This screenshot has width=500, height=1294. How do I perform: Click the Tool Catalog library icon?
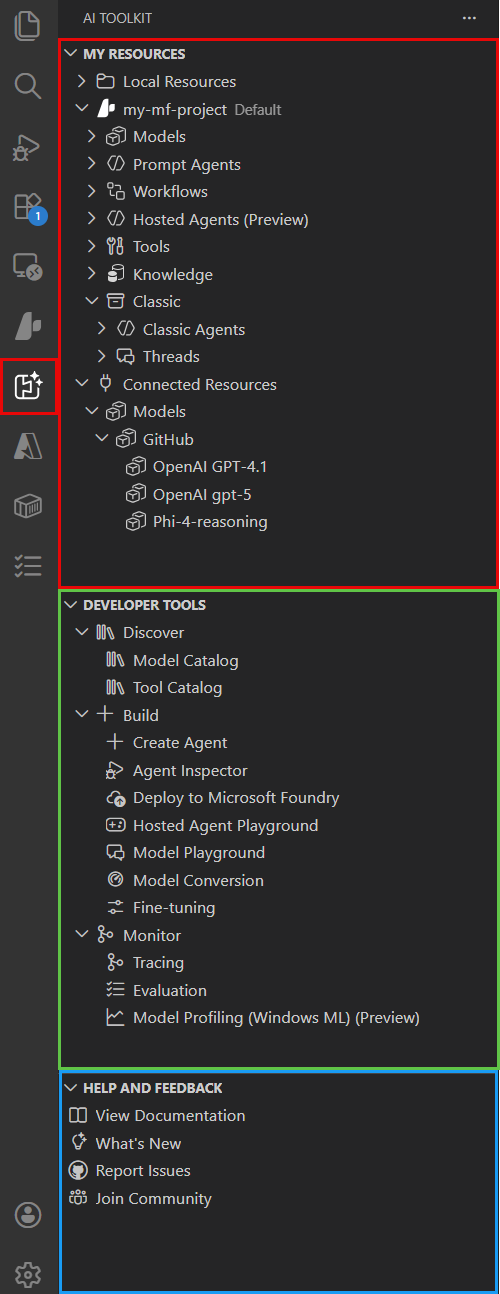115,688
